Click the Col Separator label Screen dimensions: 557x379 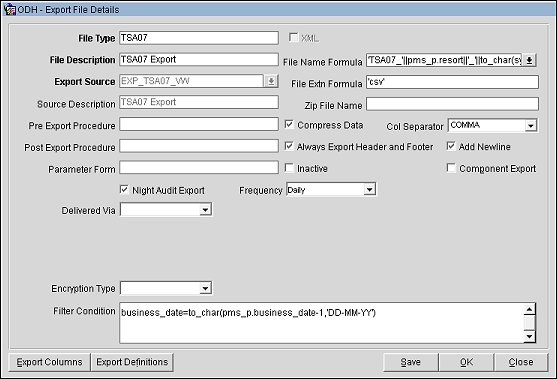point(415,127)
